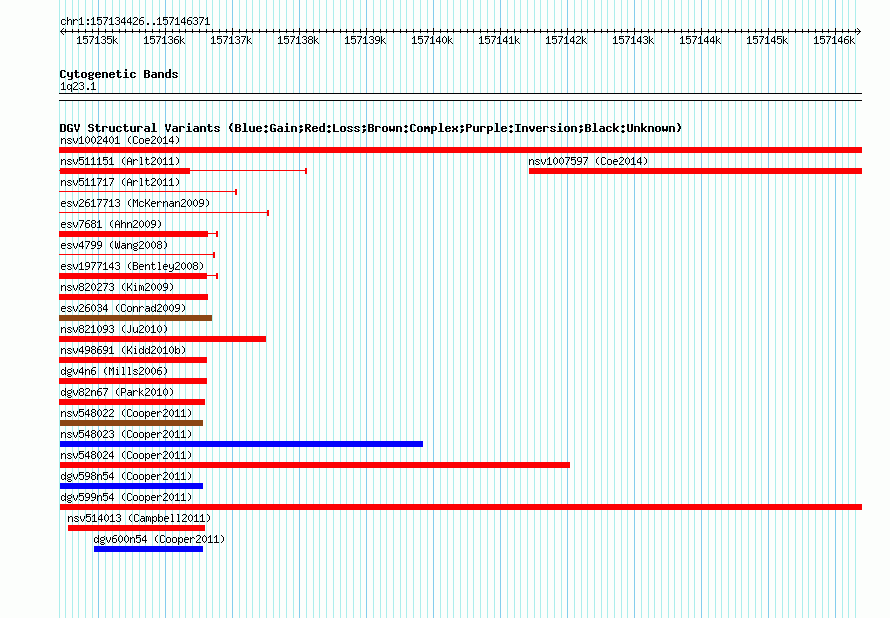Click the nsv821093 (Ju2010) label
Image resolution: width=890 pixels, height=618 pixels.
coord(114,329)
